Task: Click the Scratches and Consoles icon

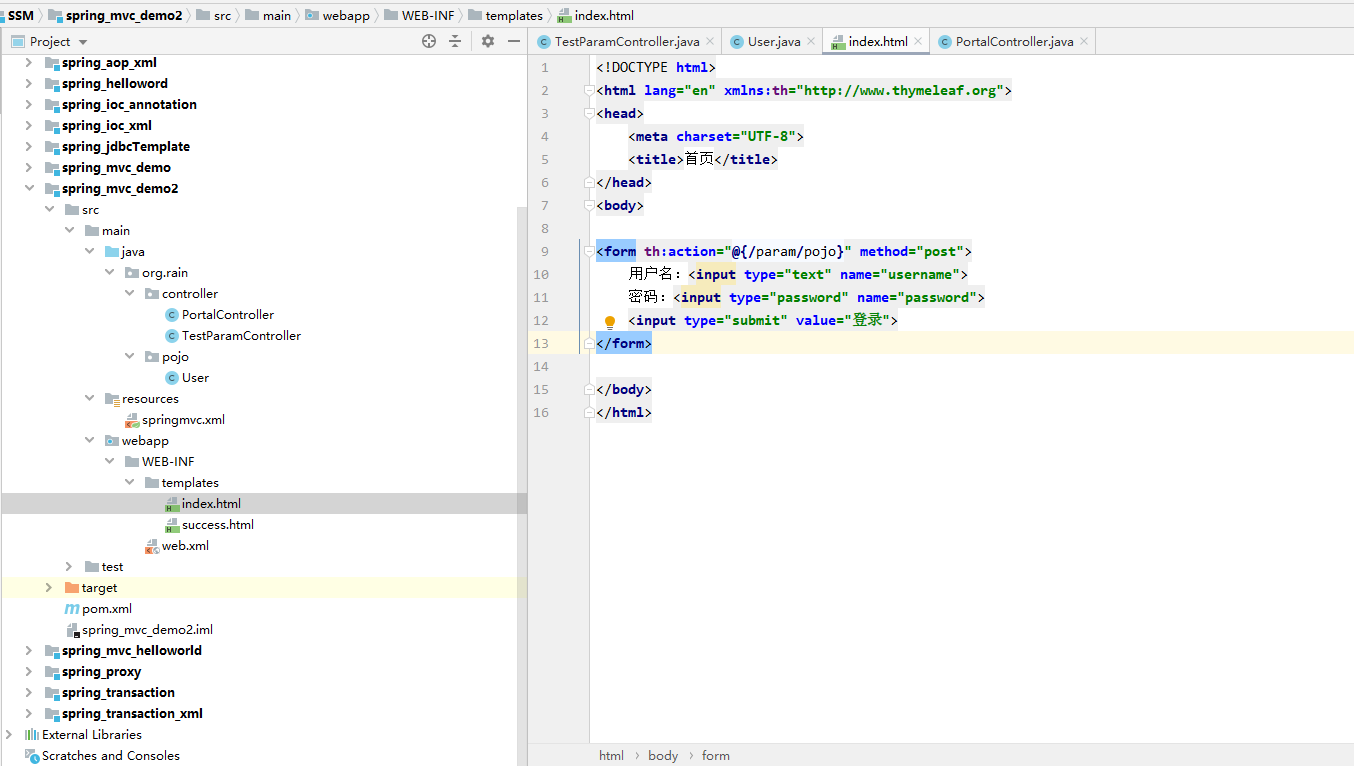Action: click(31, 756)
